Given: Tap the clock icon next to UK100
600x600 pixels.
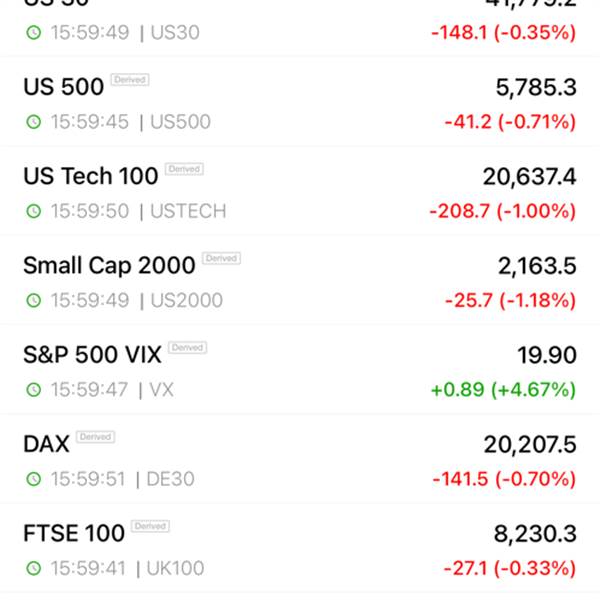Looking at the screenshot, I should (34, 568).
